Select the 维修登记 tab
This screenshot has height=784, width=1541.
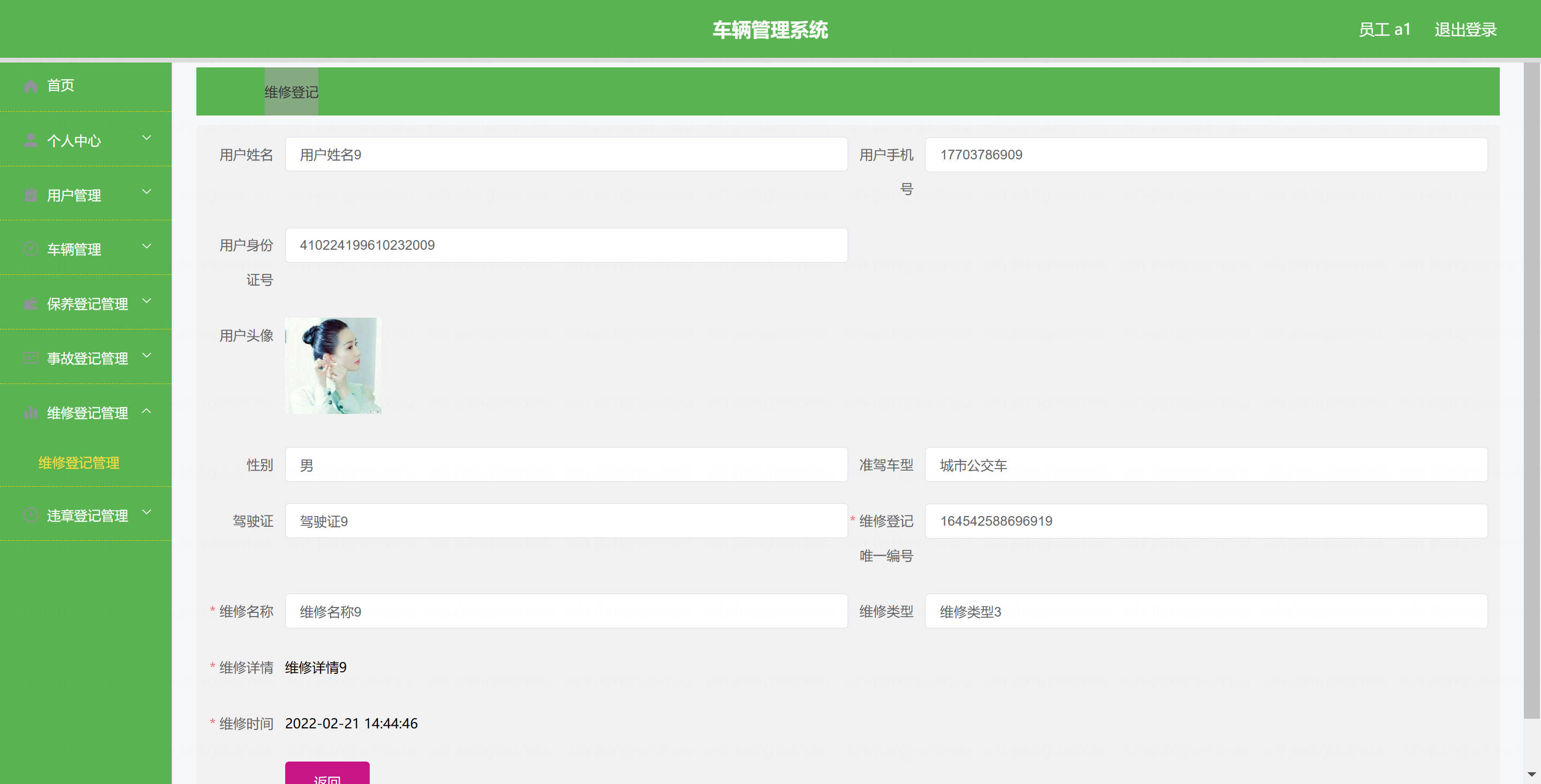[291, 92]
